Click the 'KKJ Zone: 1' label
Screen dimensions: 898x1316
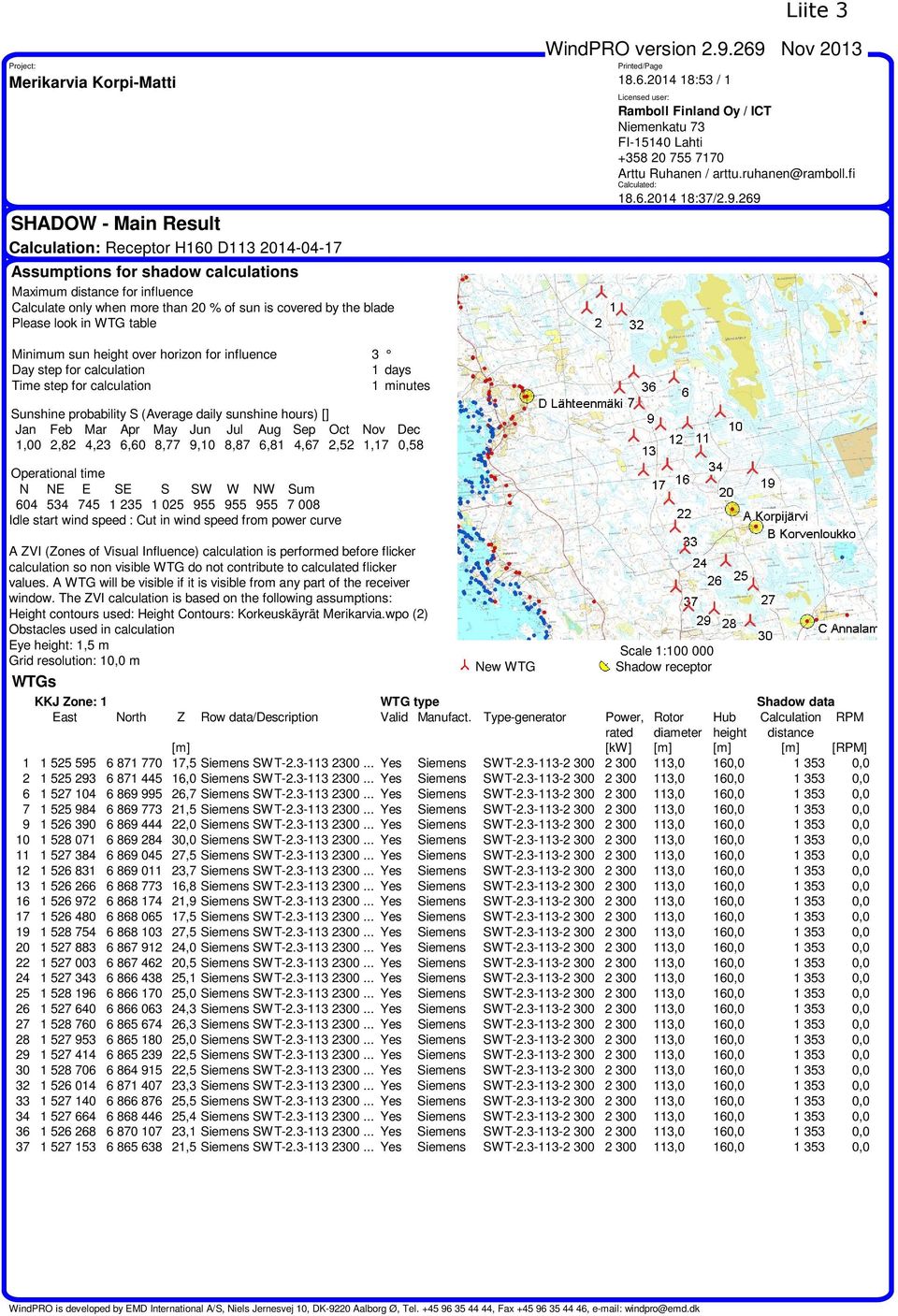pyautogui.click(x=71, y=701)
